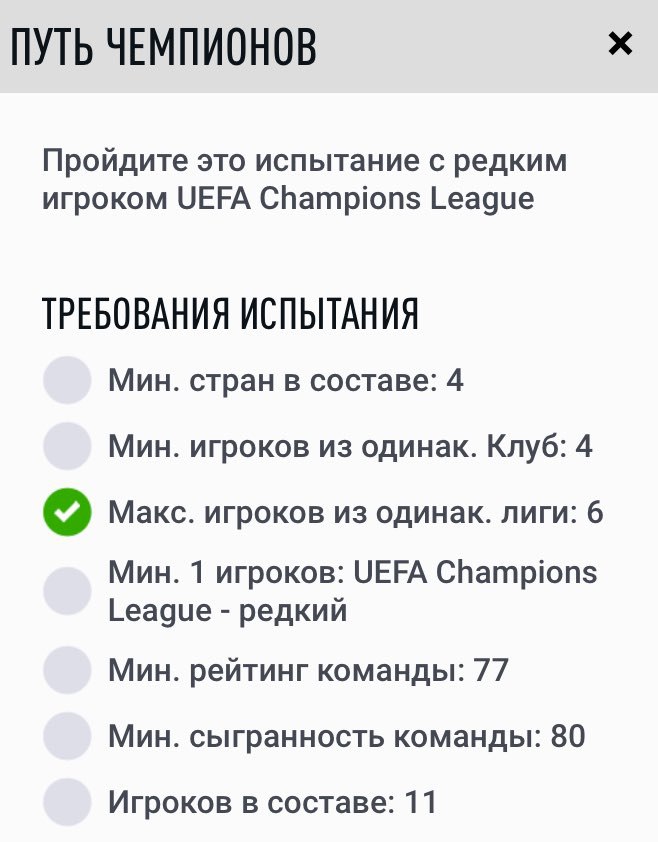The image size is (658, 842).
Task: Tap 'Игроков в составе: 11' requirement
Action: pyautogui.click(x=272, y=803)
